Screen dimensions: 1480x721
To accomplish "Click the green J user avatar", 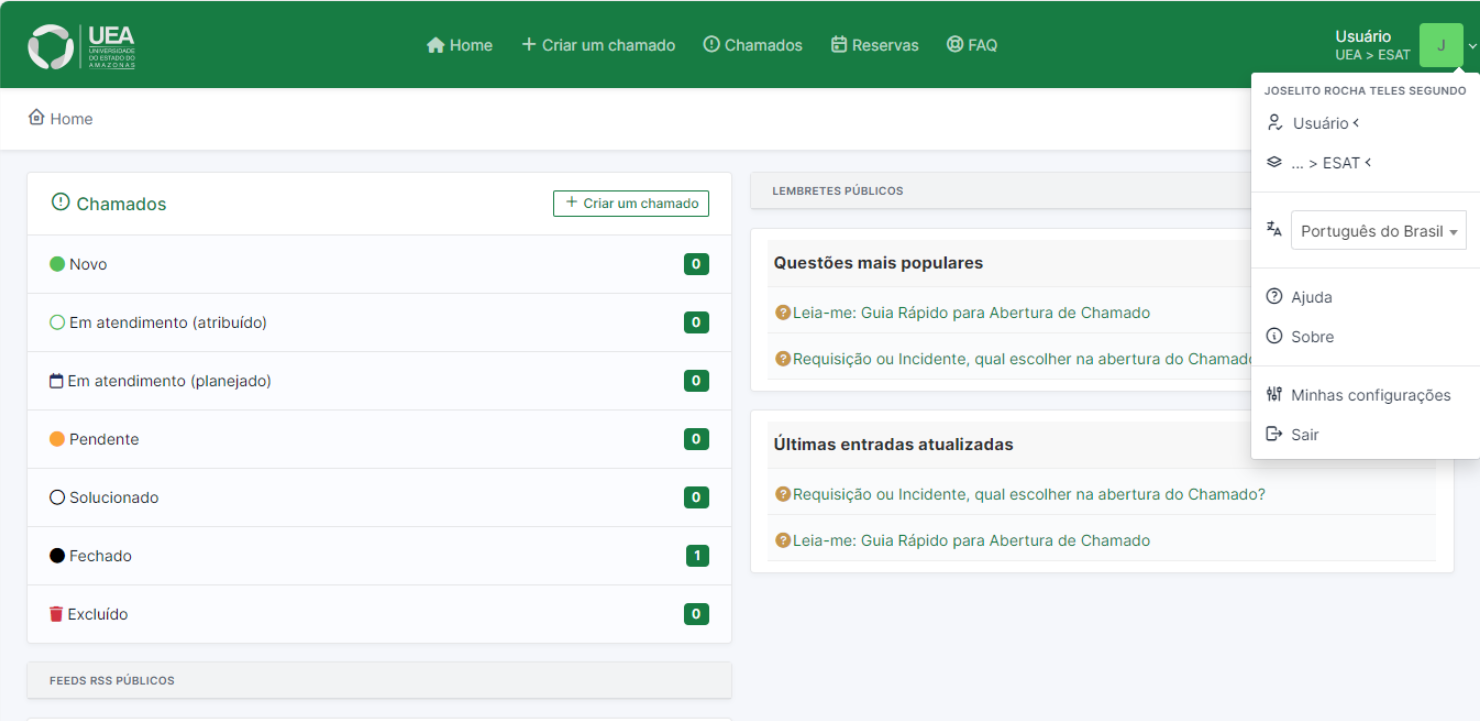I will coord(1440,45).
